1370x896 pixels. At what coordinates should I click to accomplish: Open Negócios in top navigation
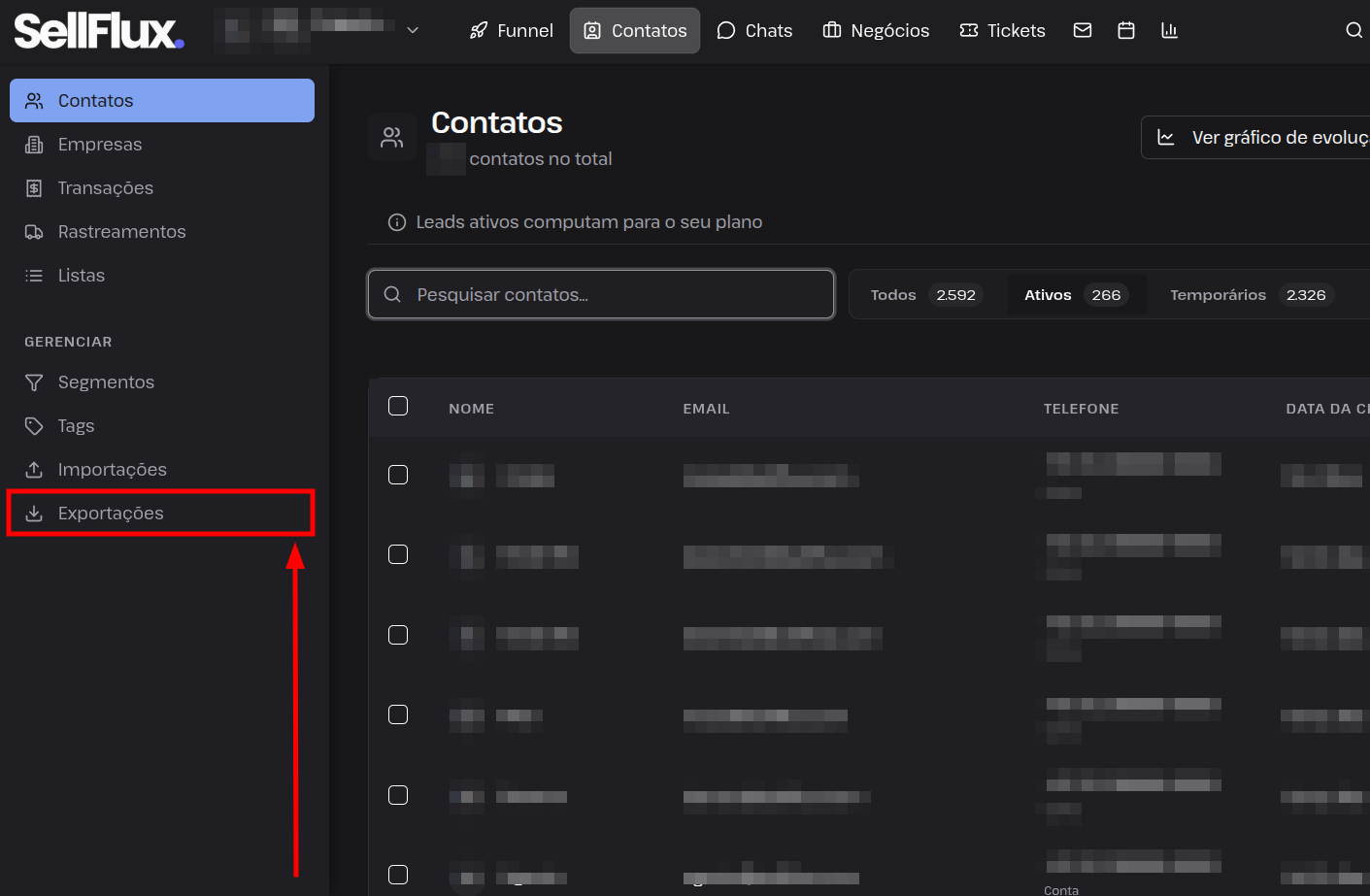coord(876,30)
